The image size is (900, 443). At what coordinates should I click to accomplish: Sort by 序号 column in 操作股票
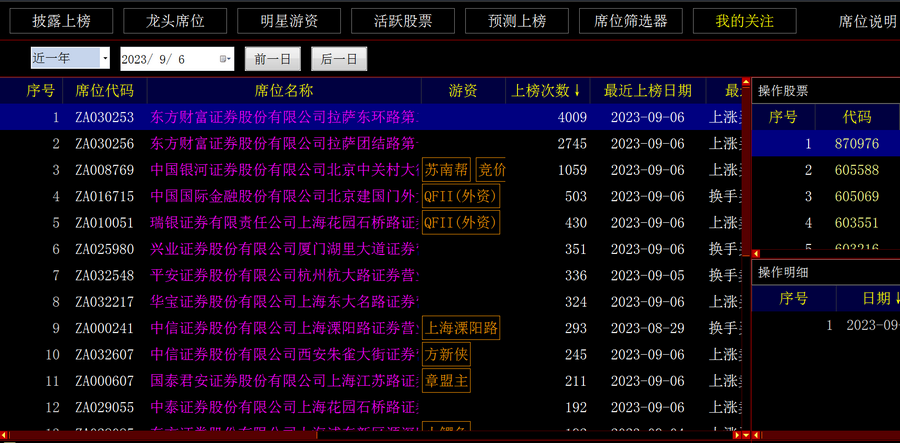783,117
